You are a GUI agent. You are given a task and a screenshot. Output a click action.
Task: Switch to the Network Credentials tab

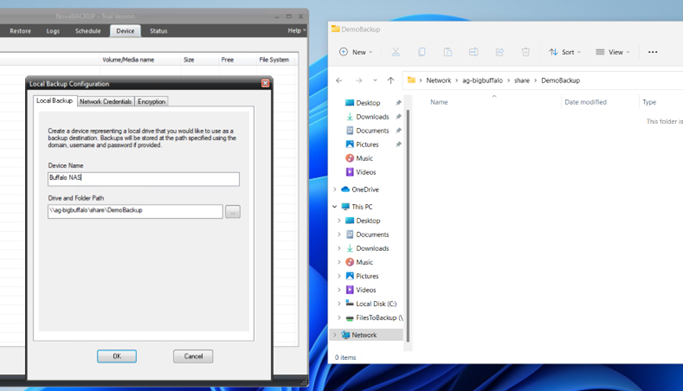[105, 101]
